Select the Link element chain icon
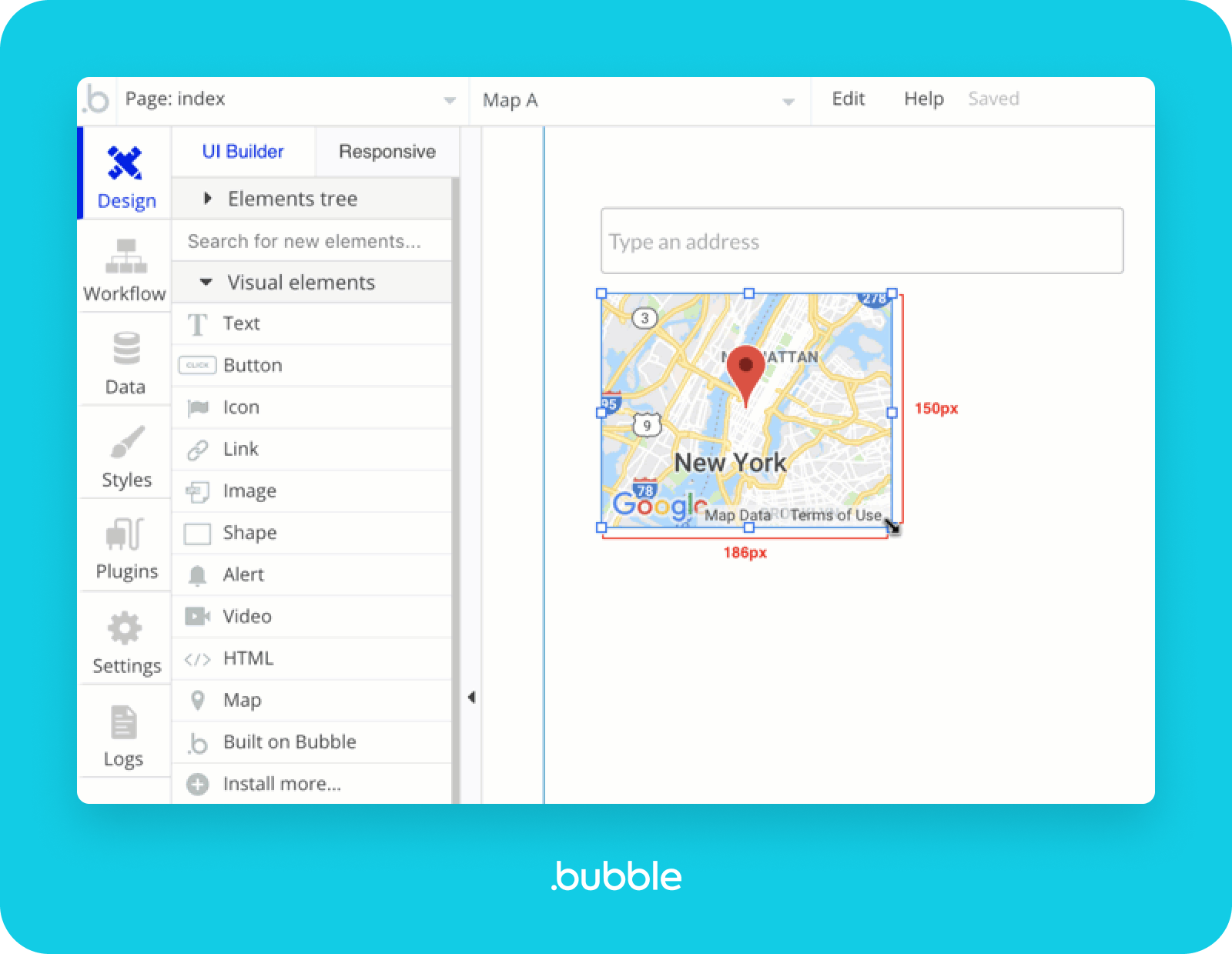This screenshot has height=954, width=1232. coord(198,450)
